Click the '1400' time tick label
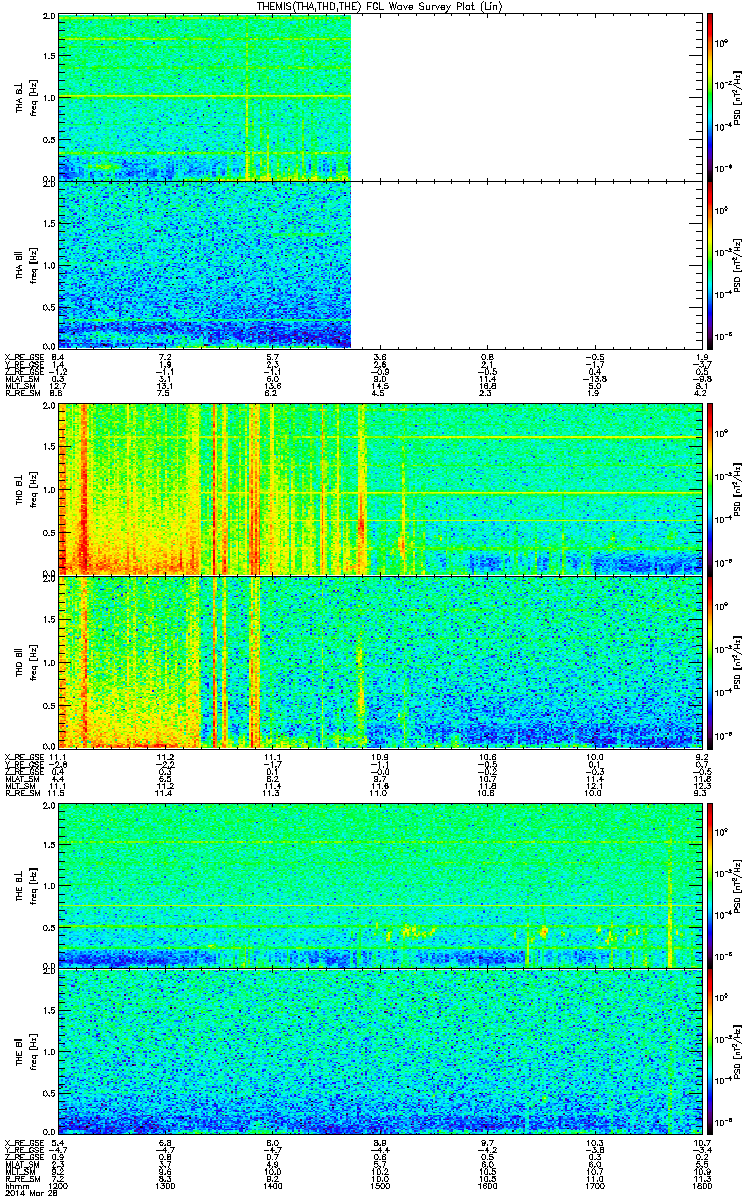Screen dimensions: 750x1200 [271, 1186]
